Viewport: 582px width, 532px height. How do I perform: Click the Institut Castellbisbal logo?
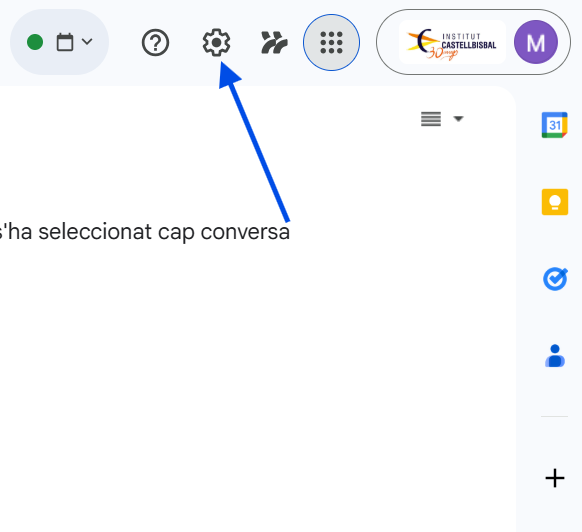click(452, 42)
